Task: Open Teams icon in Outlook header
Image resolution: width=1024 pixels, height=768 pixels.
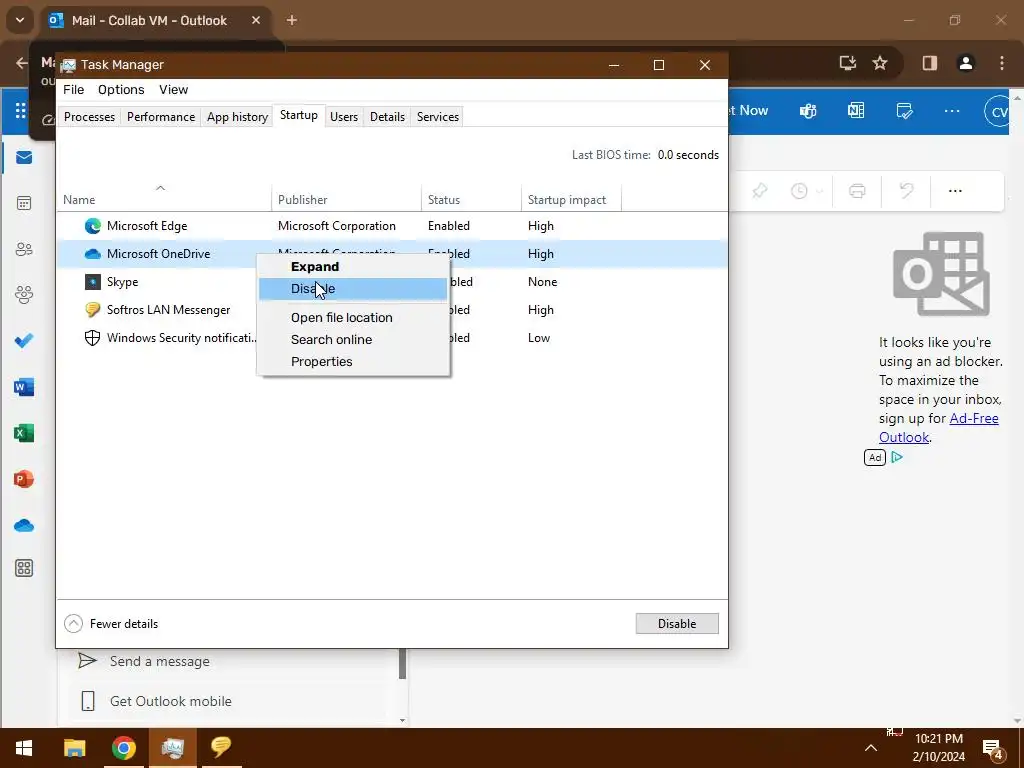Action: [x=808, y=111]
